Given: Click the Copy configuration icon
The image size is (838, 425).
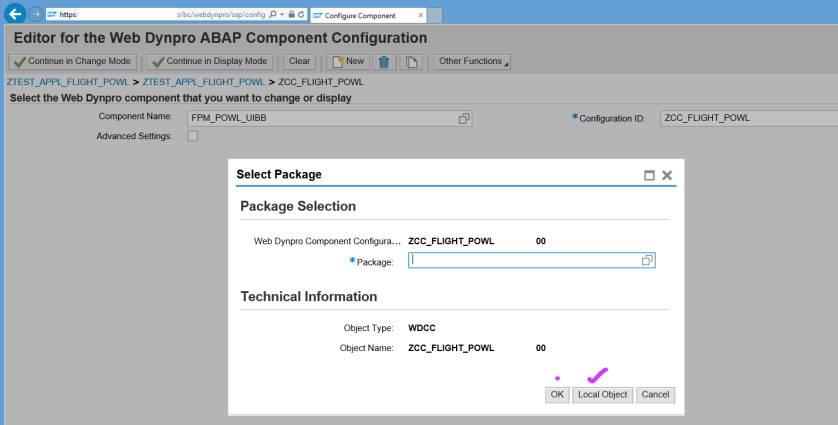Looking at the screenshot, I should [411, 62].
